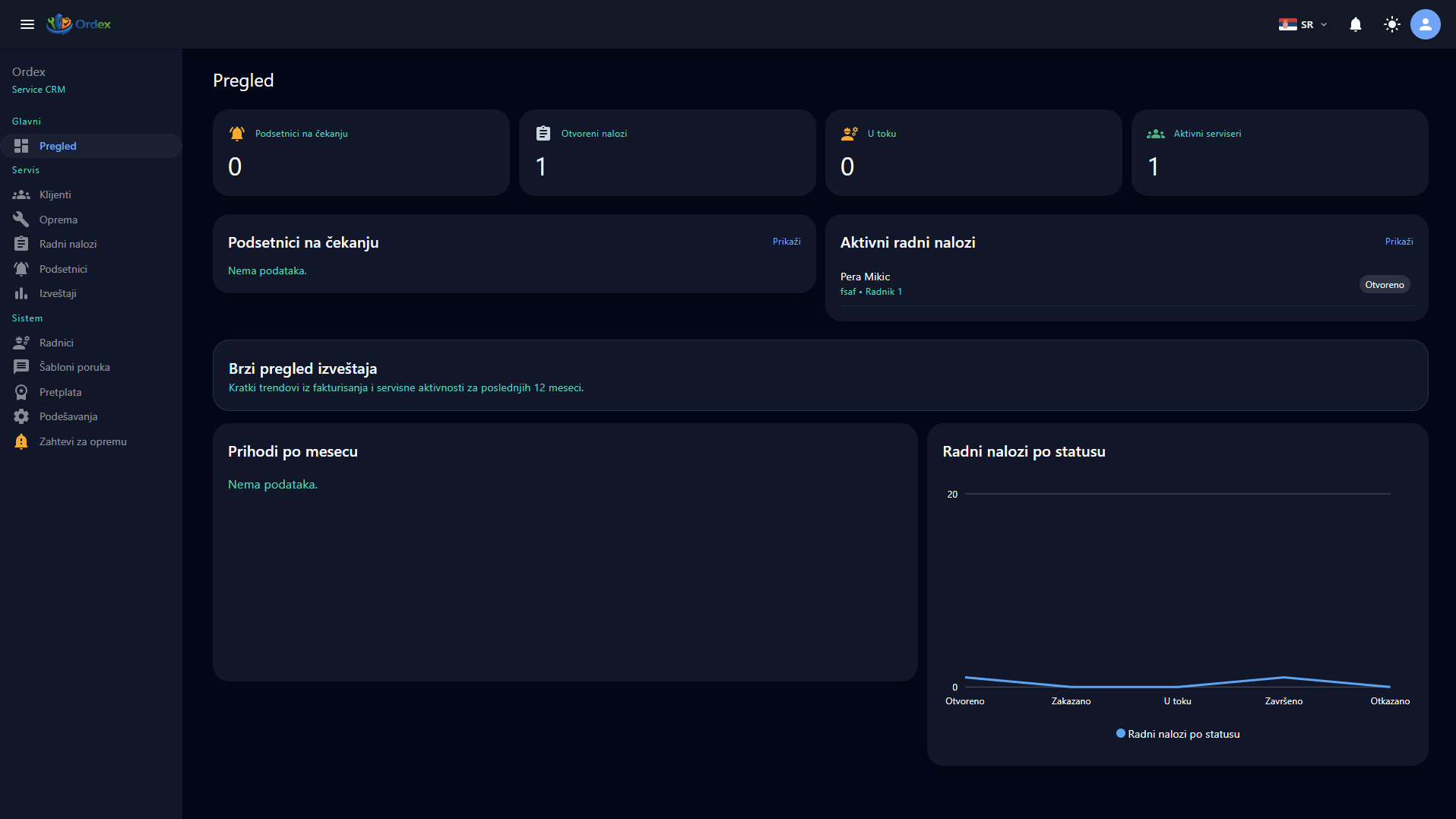This screenshot has height=819, width=1456.
Task: Click the Radnici workers icon
Action: coord(21,343)
